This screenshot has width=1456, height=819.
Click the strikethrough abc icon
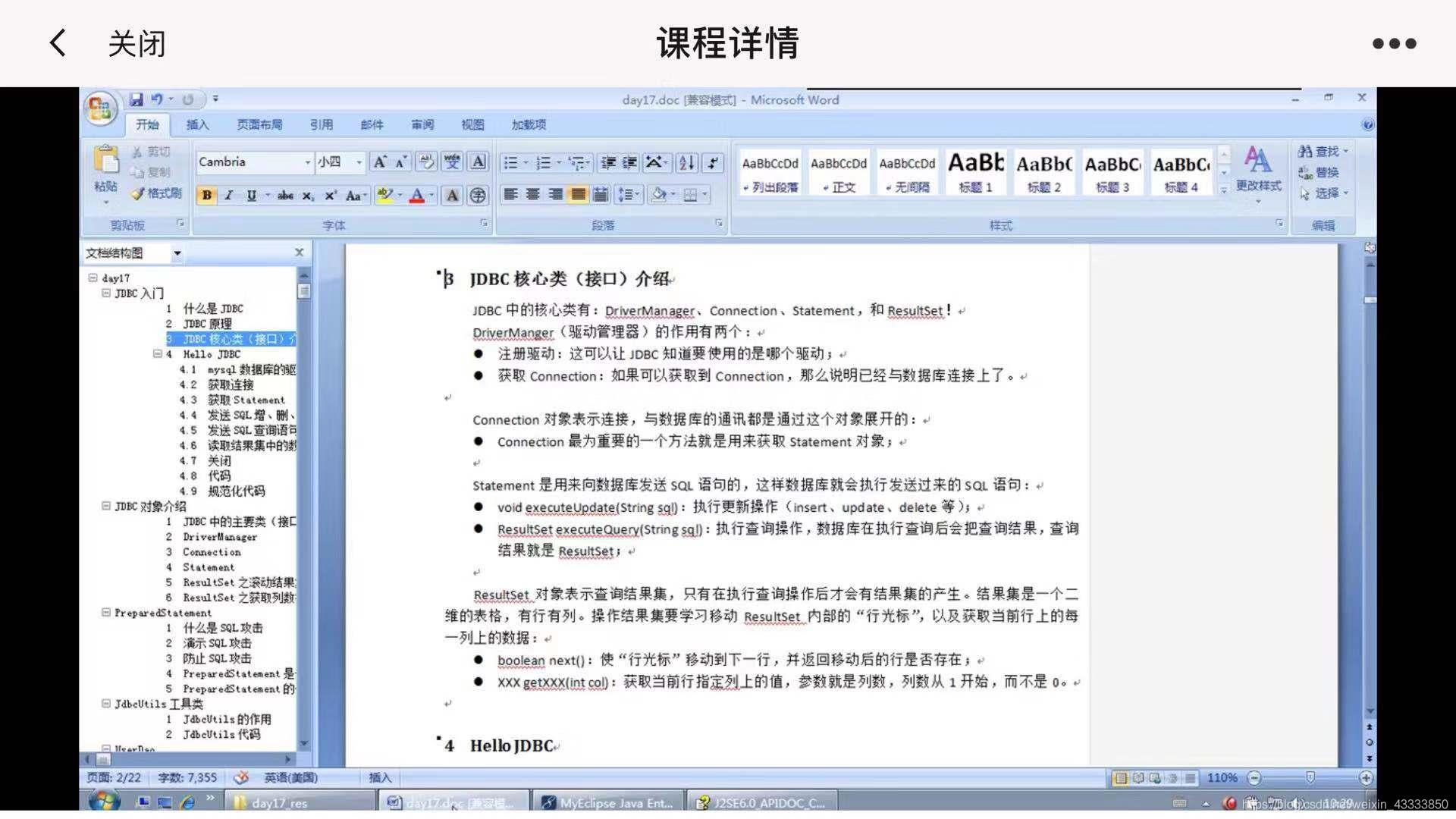point(285,196)
